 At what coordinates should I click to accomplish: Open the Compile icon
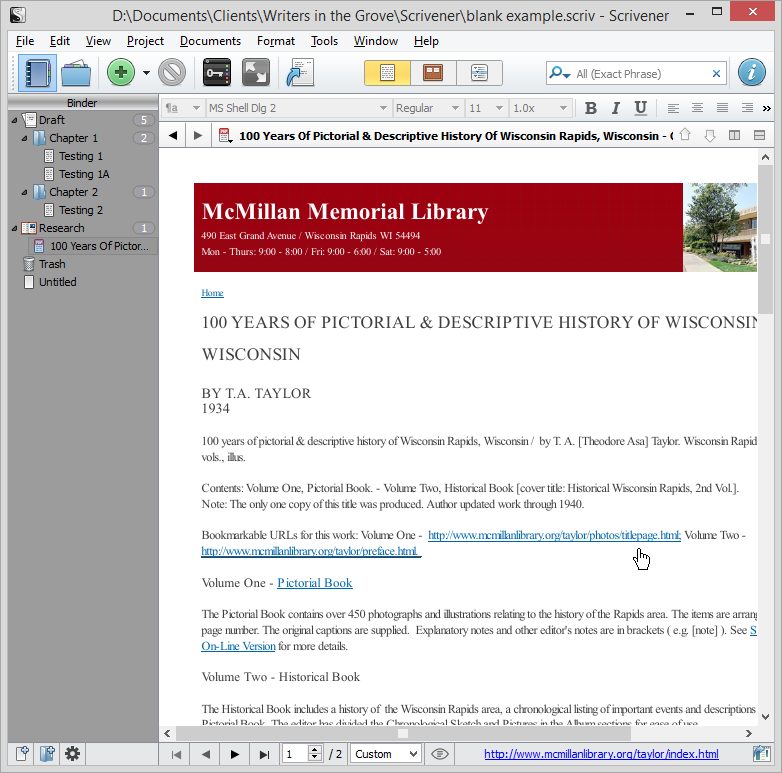(x=300, y=73)
